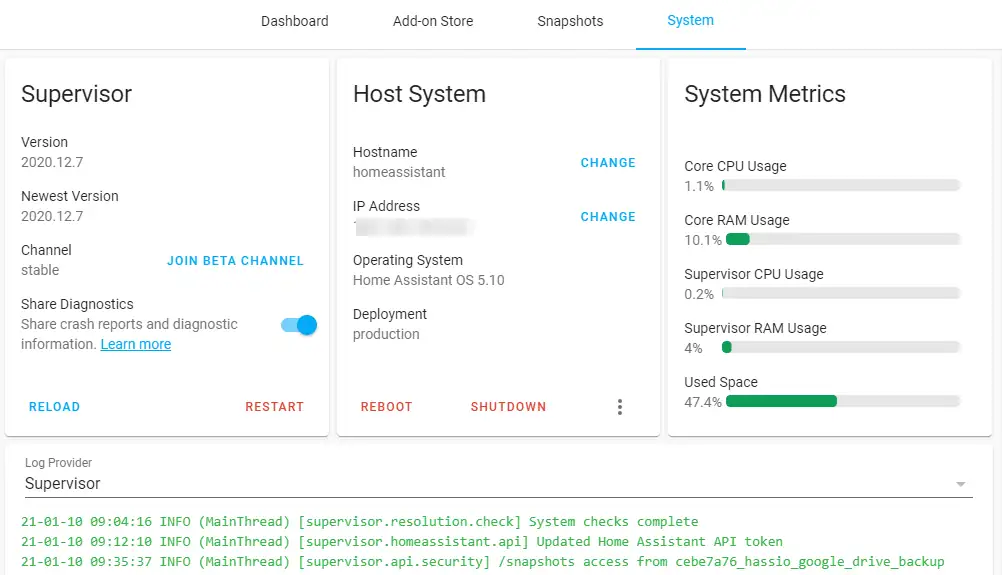
Task: Switch to the Dashboard tab
Action: pyautogui.click(x=294, y=21)
